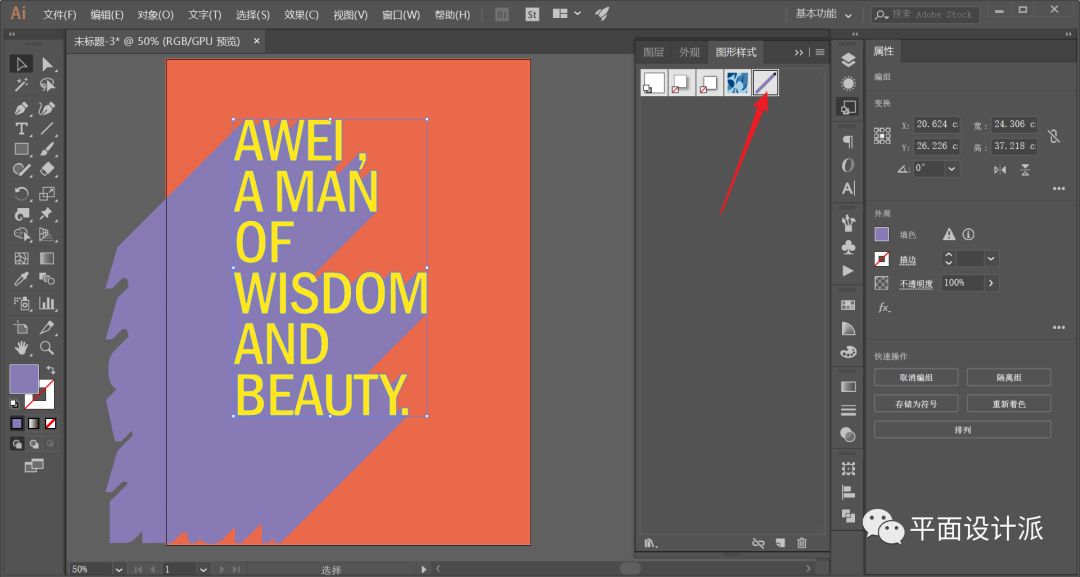Set paint mode to None in toolbar

tap(50, 423)
